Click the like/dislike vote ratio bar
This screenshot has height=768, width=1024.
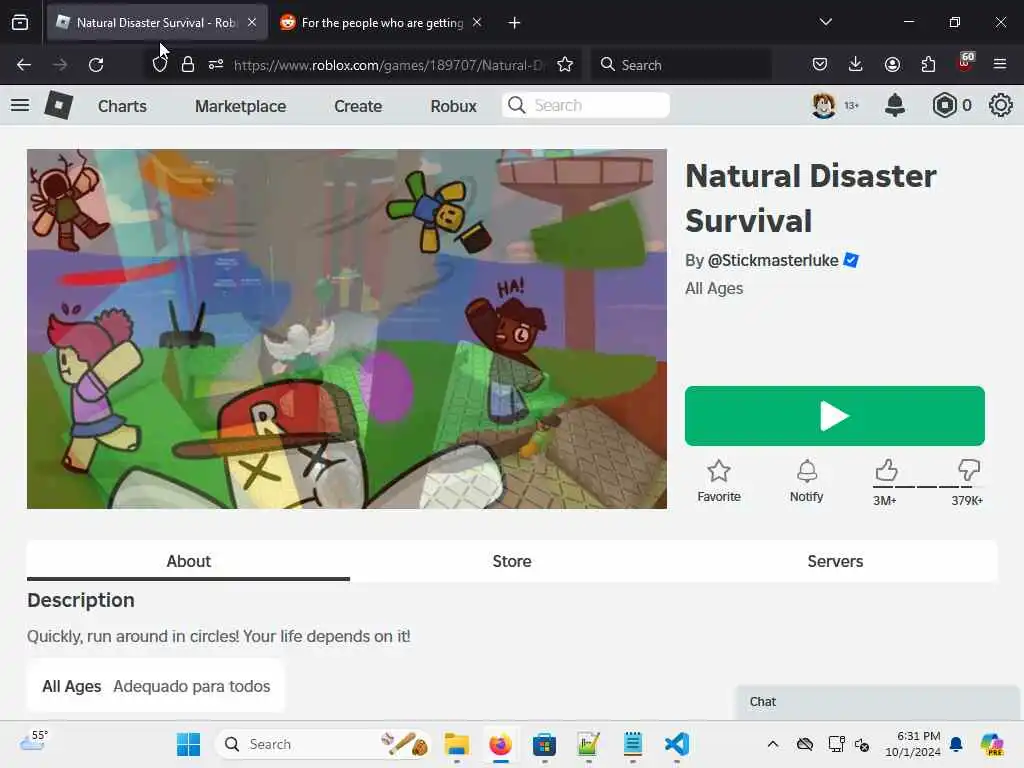928,487
